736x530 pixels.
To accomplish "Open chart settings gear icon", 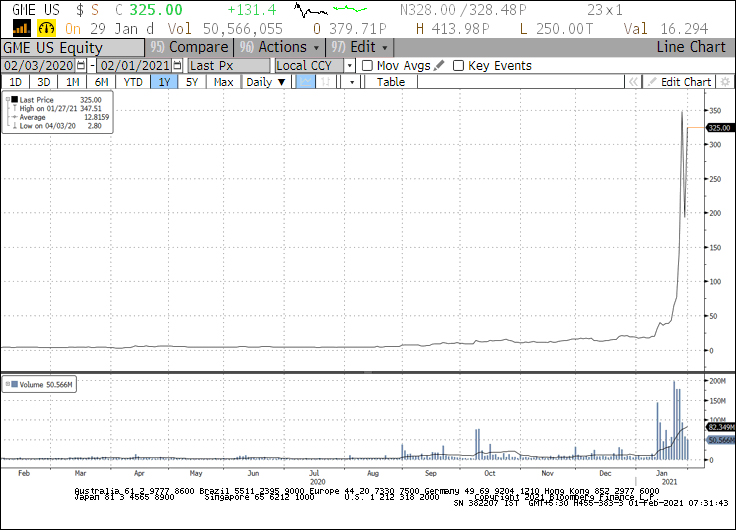I will point(725,82).
